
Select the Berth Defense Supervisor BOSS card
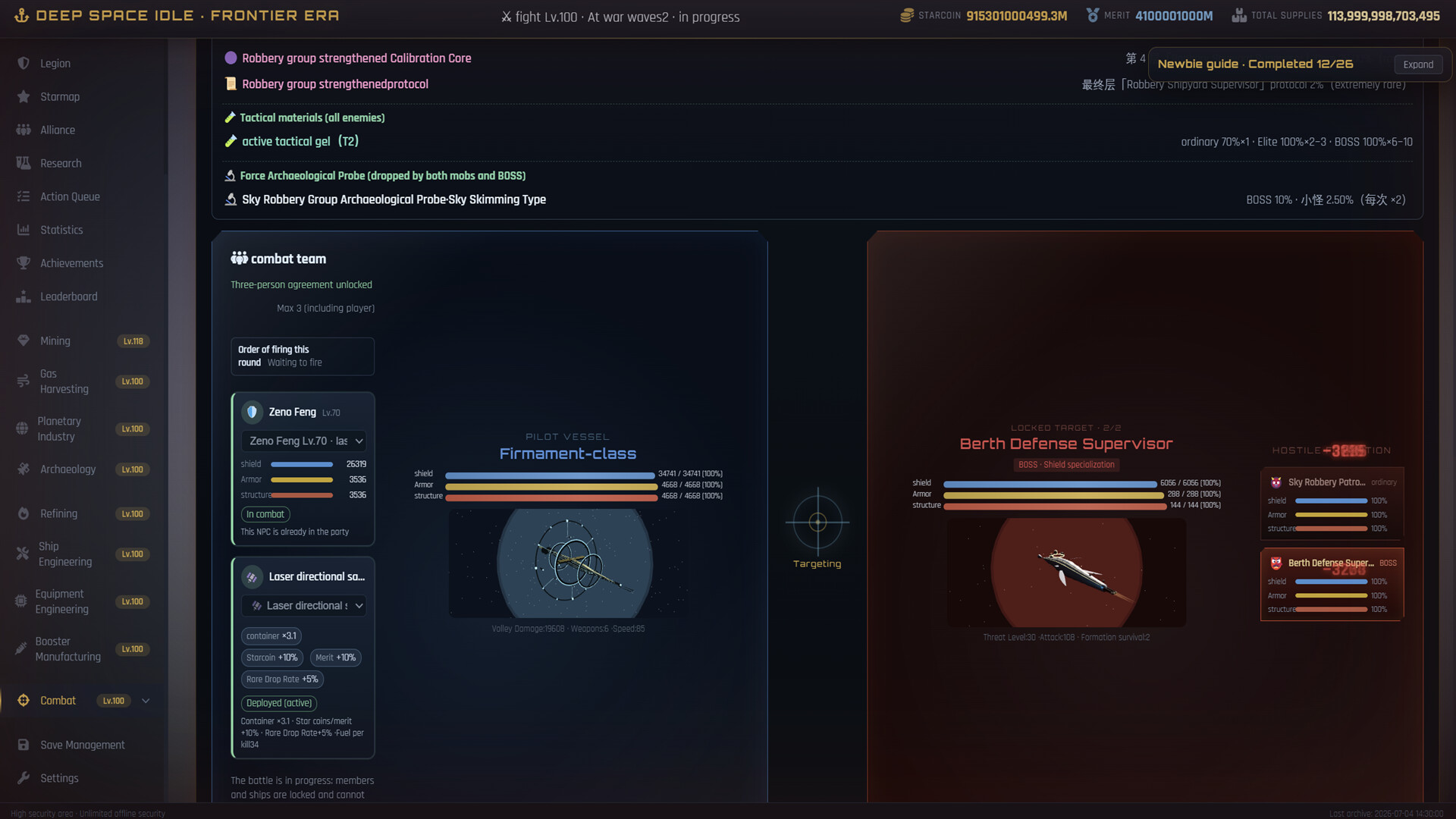pyautogui.click(x=1332, y=584)
